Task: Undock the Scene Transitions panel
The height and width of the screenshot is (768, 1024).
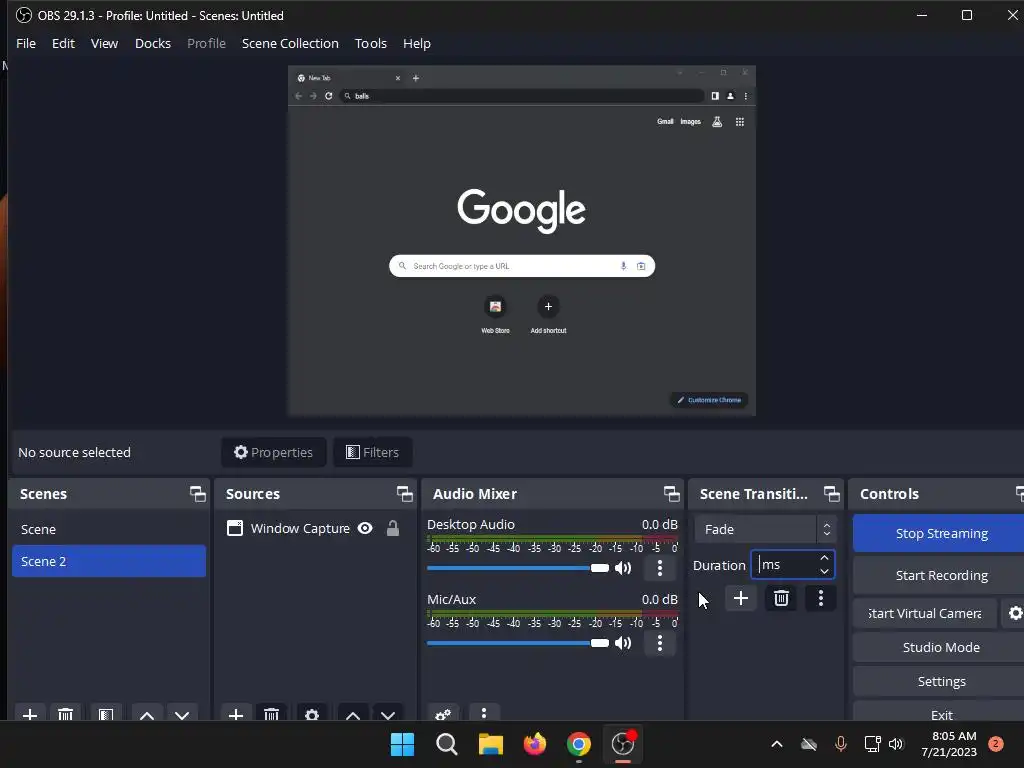Action: [831, 494]
